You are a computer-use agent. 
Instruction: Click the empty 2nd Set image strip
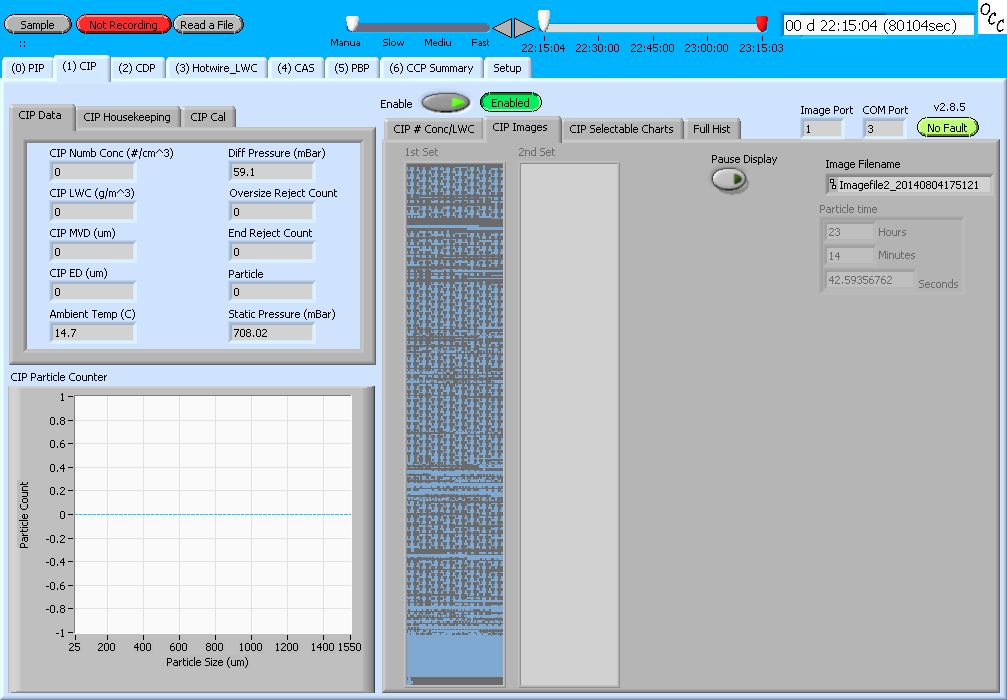click(569, 424)
